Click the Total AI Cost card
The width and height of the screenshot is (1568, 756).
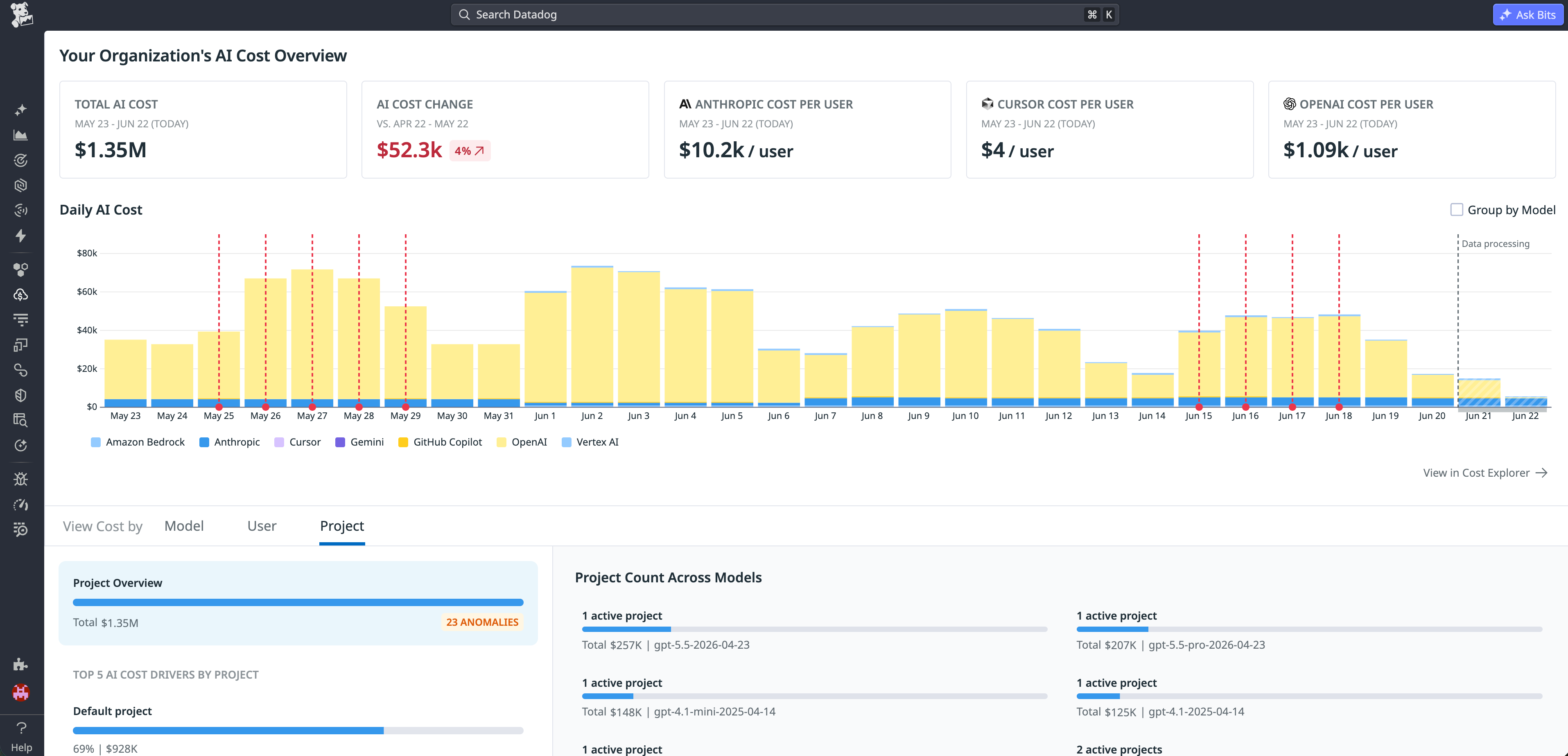tap(203, 130)
